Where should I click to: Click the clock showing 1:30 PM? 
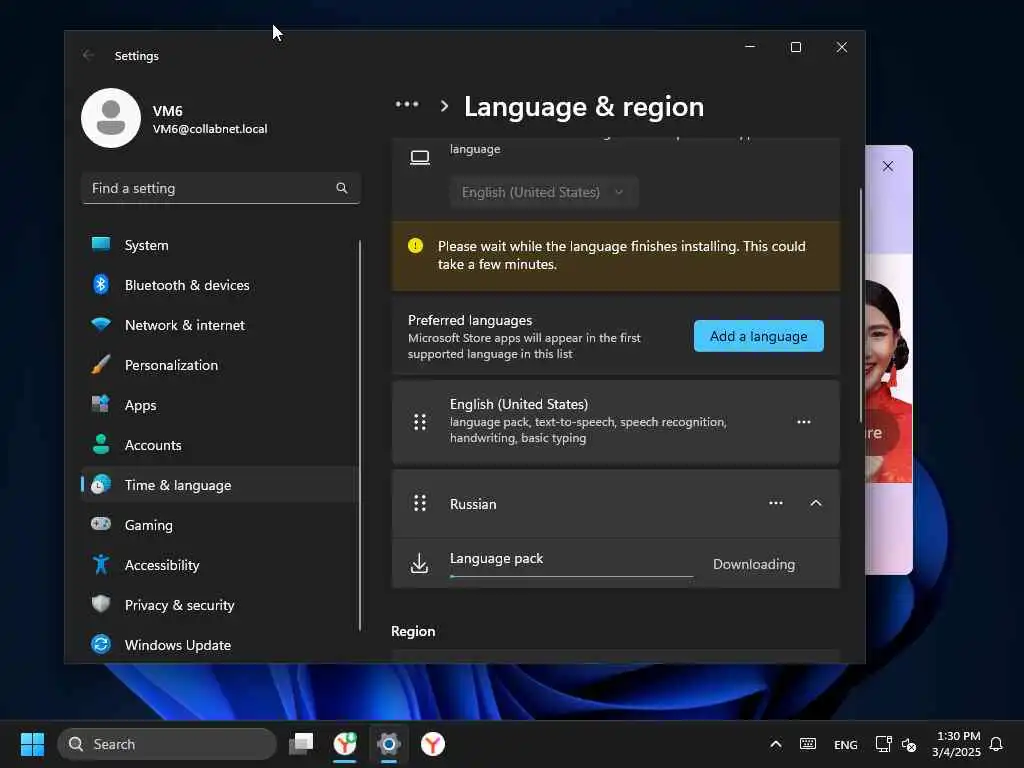pyautogui.click(x=956, y=744)
